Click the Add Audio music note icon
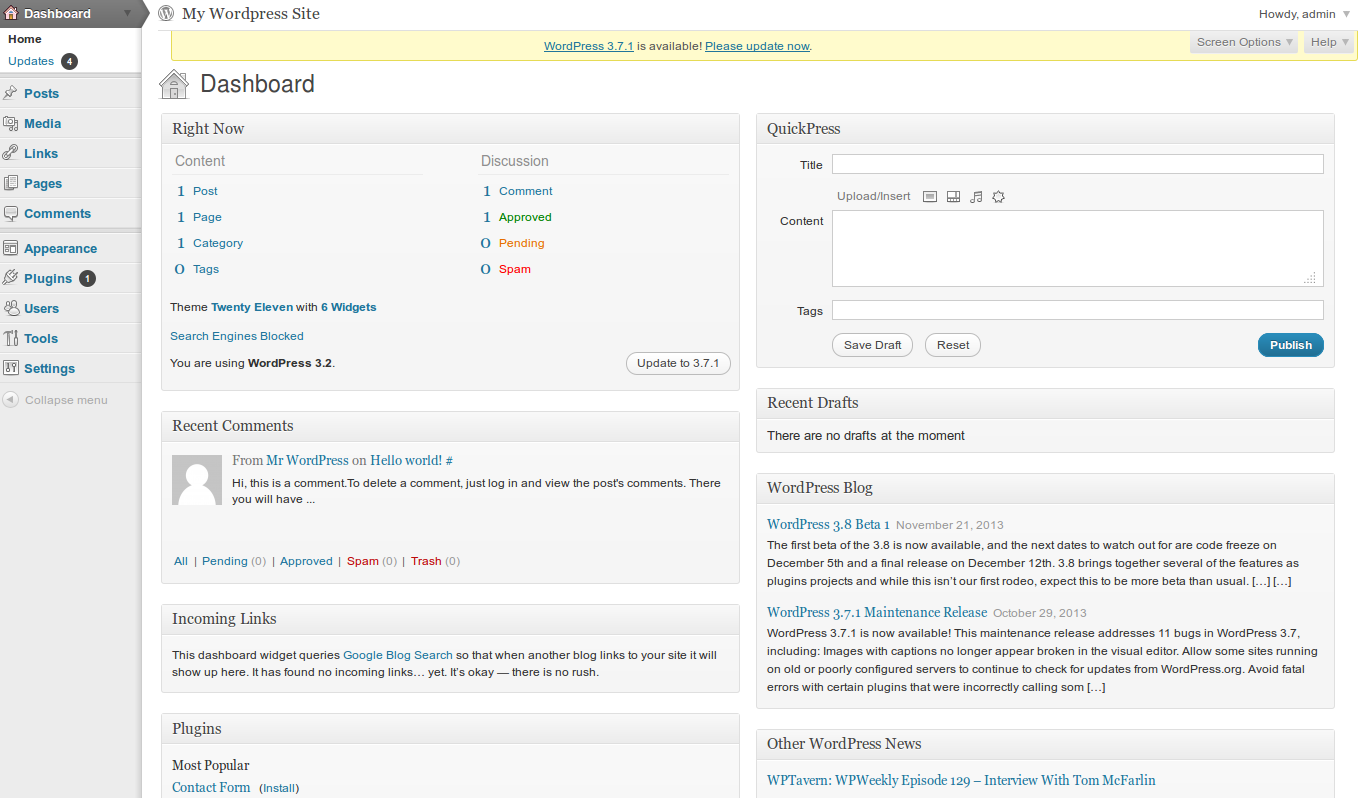Screen dimensions: 1370x798 [976, 197]
